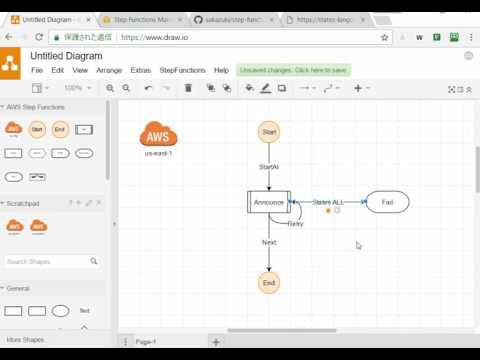Open the connection arrow style dropdown
The width and height of the screenshot is (480, 360).
[307, 88]
